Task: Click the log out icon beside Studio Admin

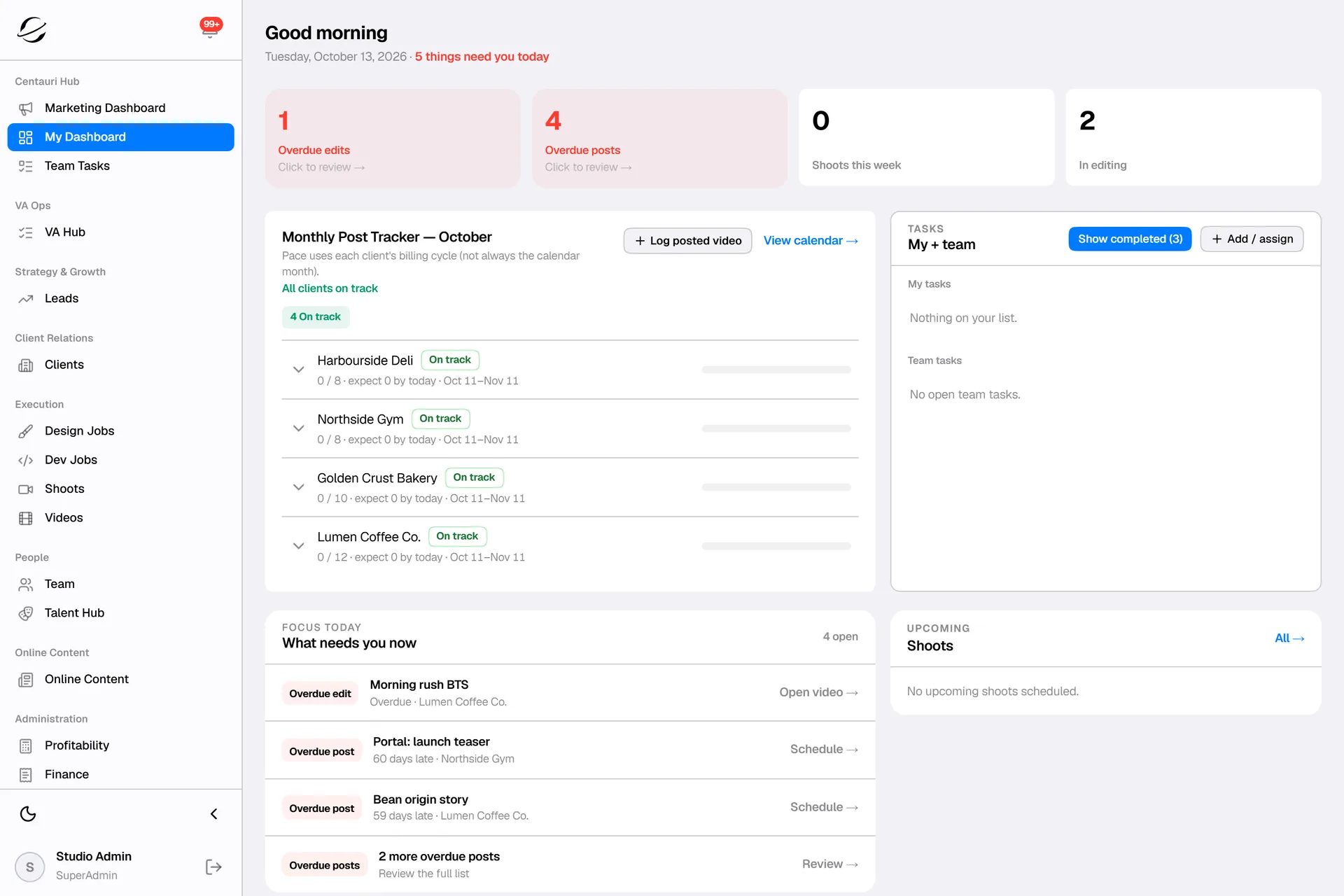Action: [213, 867]
